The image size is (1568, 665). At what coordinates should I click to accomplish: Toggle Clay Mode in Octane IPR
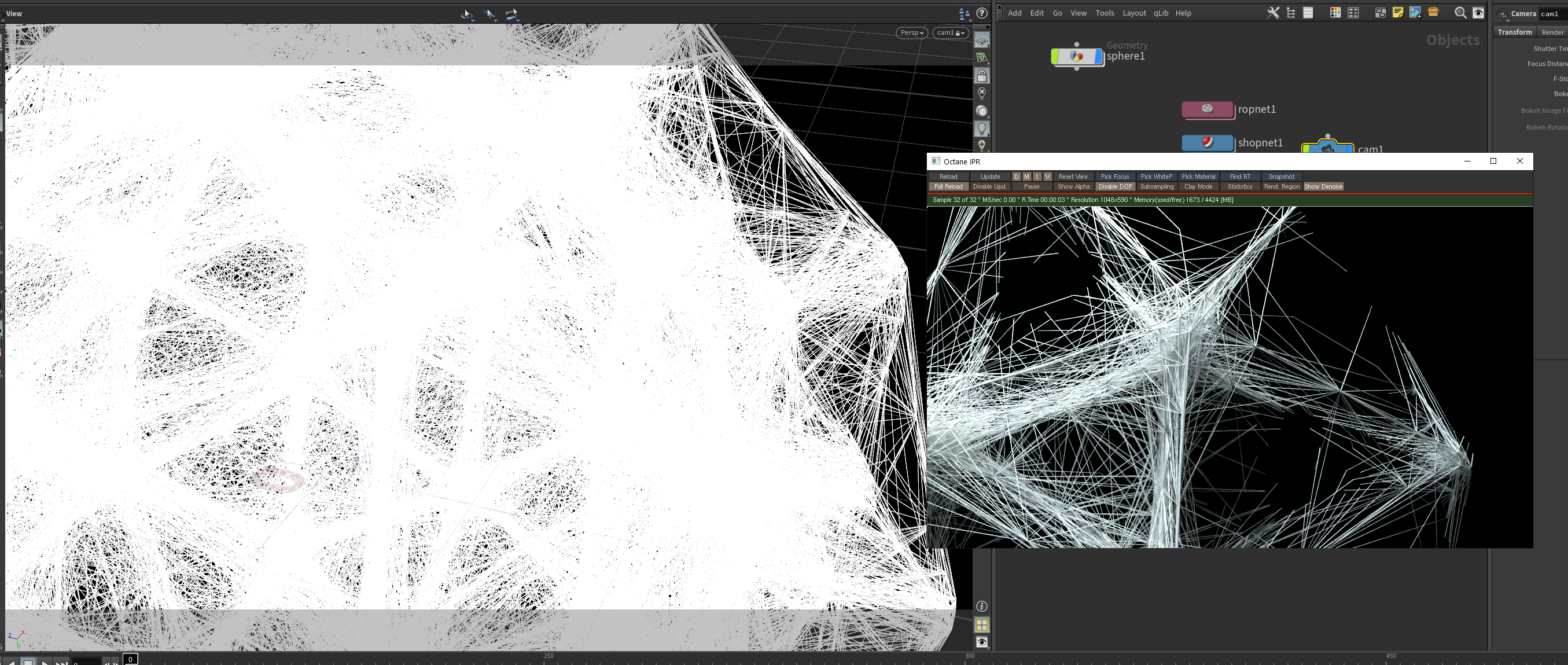(1197, 187)
